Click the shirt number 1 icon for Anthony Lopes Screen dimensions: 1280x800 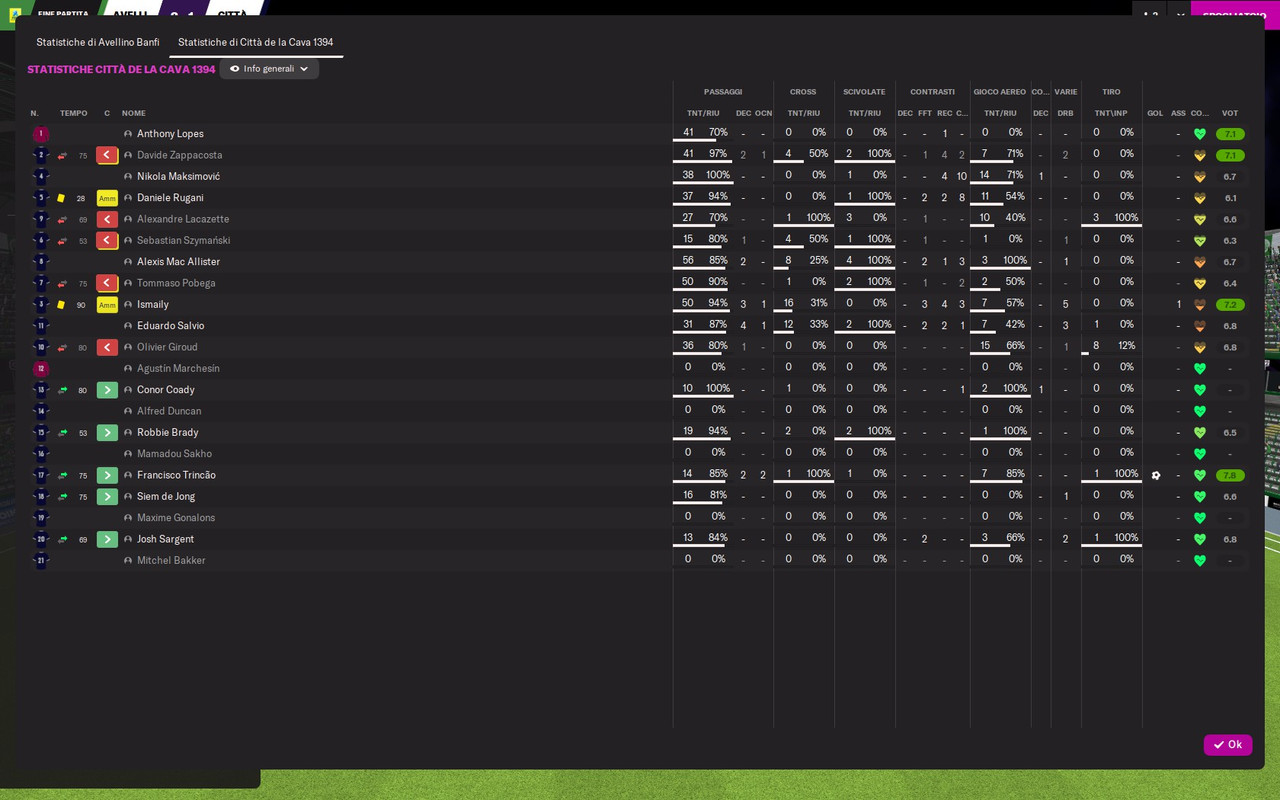41,134
